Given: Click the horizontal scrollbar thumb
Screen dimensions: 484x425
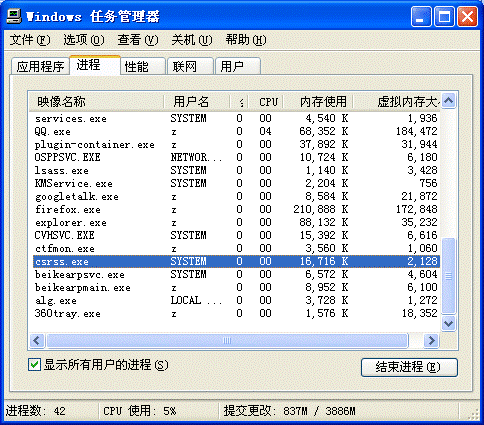Looking at the screenshot, I should click(x=227, y=340).
